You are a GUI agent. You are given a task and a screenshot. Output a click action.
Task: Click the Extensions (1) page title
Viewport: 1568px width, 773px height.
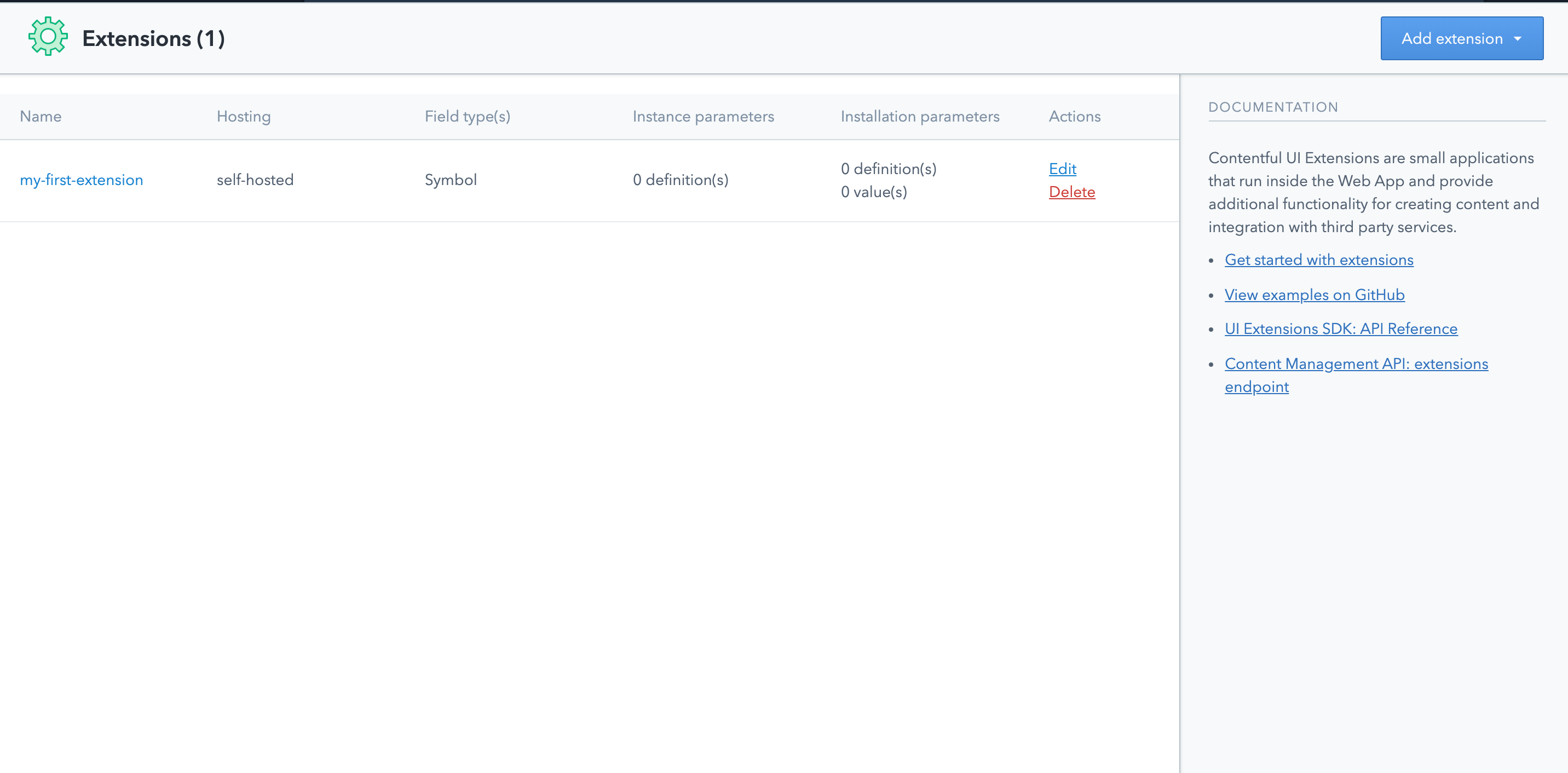(153, 38)
